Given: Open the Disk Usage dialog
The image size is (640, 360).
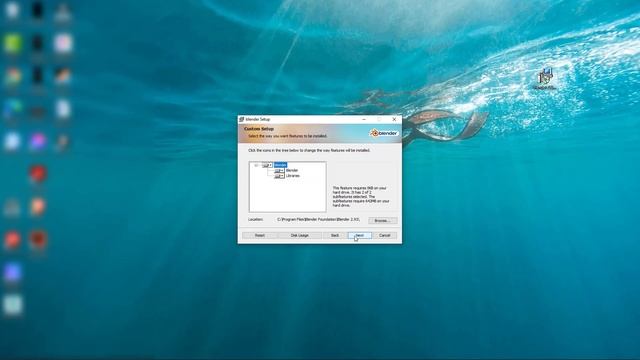Looking at the screenshot, I should point(300,236).
